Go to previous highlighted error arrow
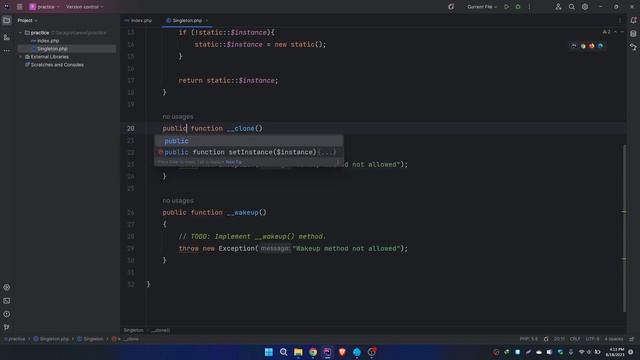The height and width of the screenshot is (360, 640). click(616, 32)
